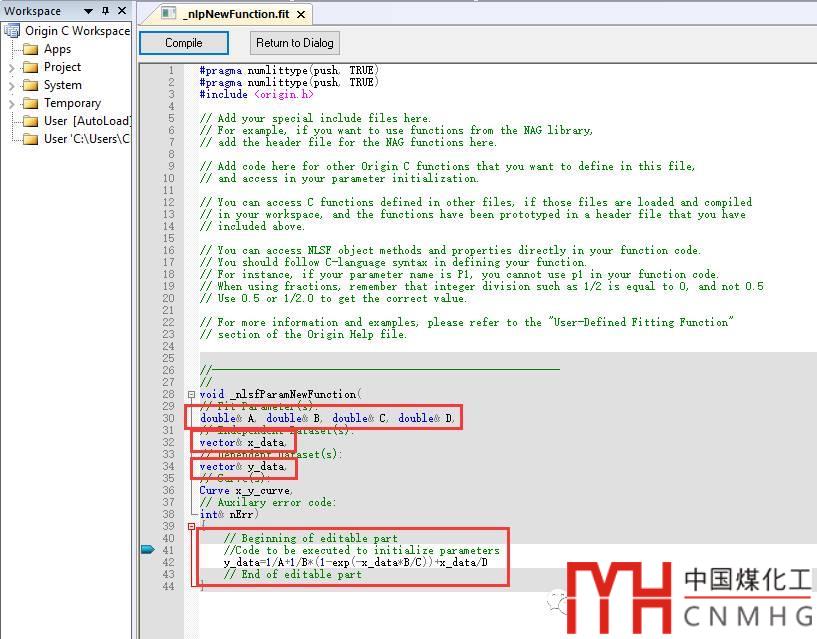
Task: Click the 'double& A, double& B' parameter line
Action: coord(327,418)
